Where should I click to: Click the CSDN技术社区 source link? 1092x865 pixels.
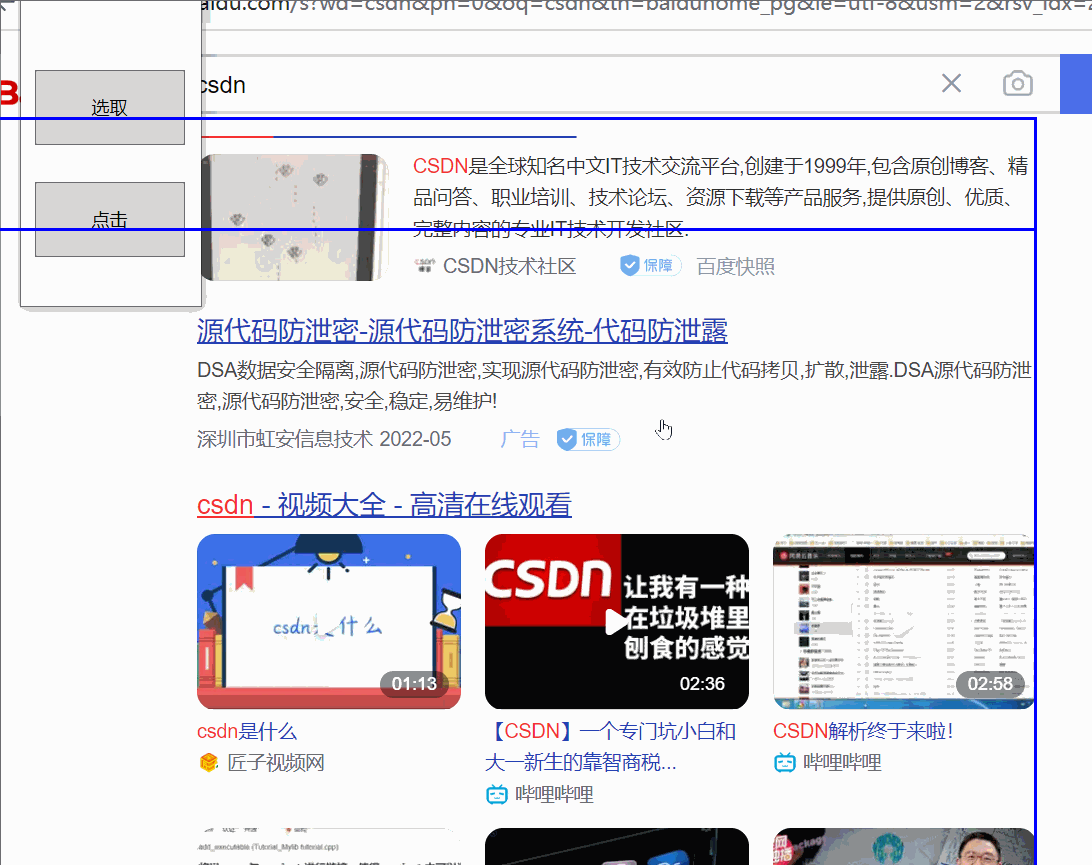click(x=509, y=266)
